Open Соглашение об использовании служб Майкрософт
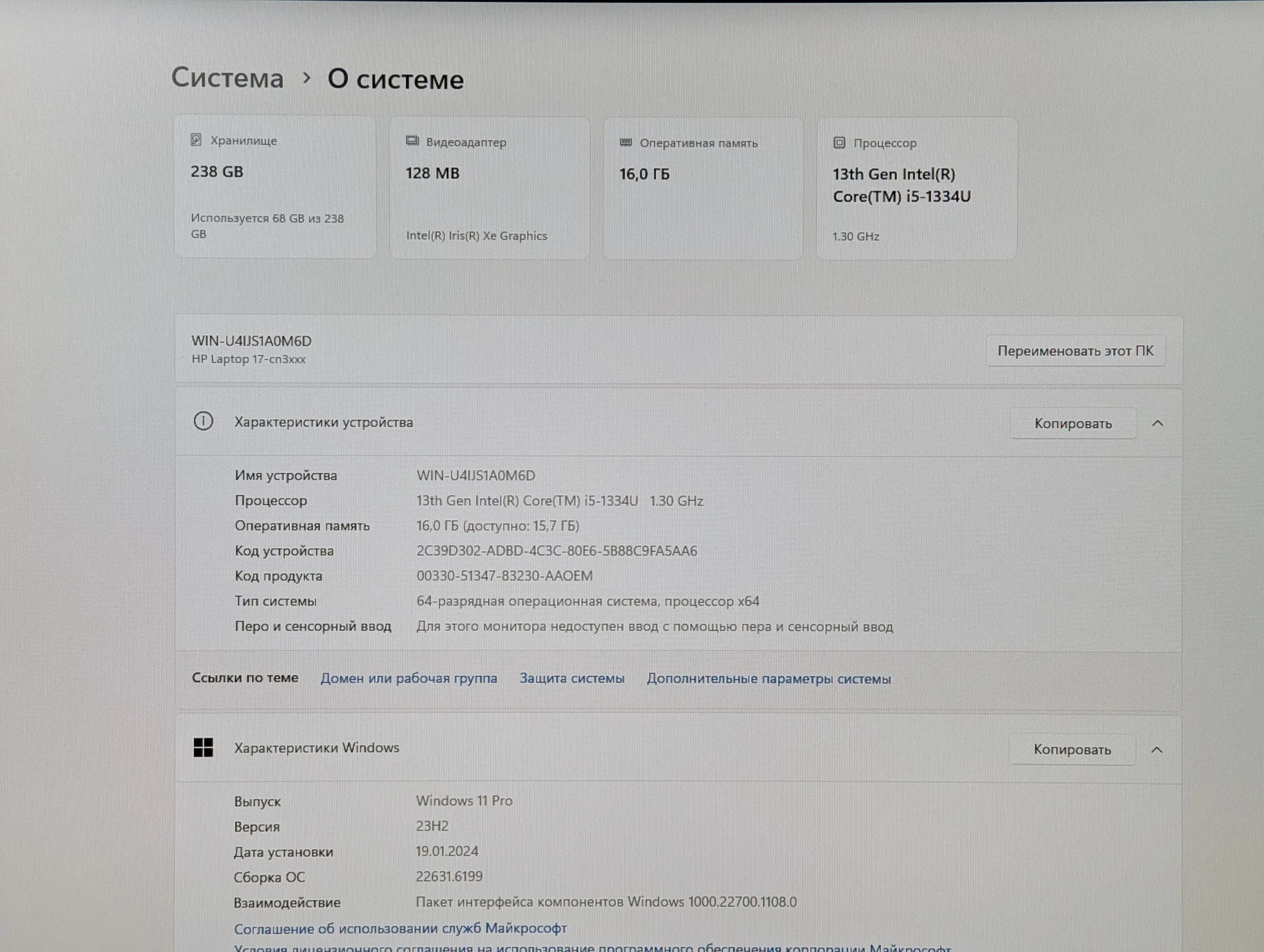 pyautogui.click(x=400, y=929)
